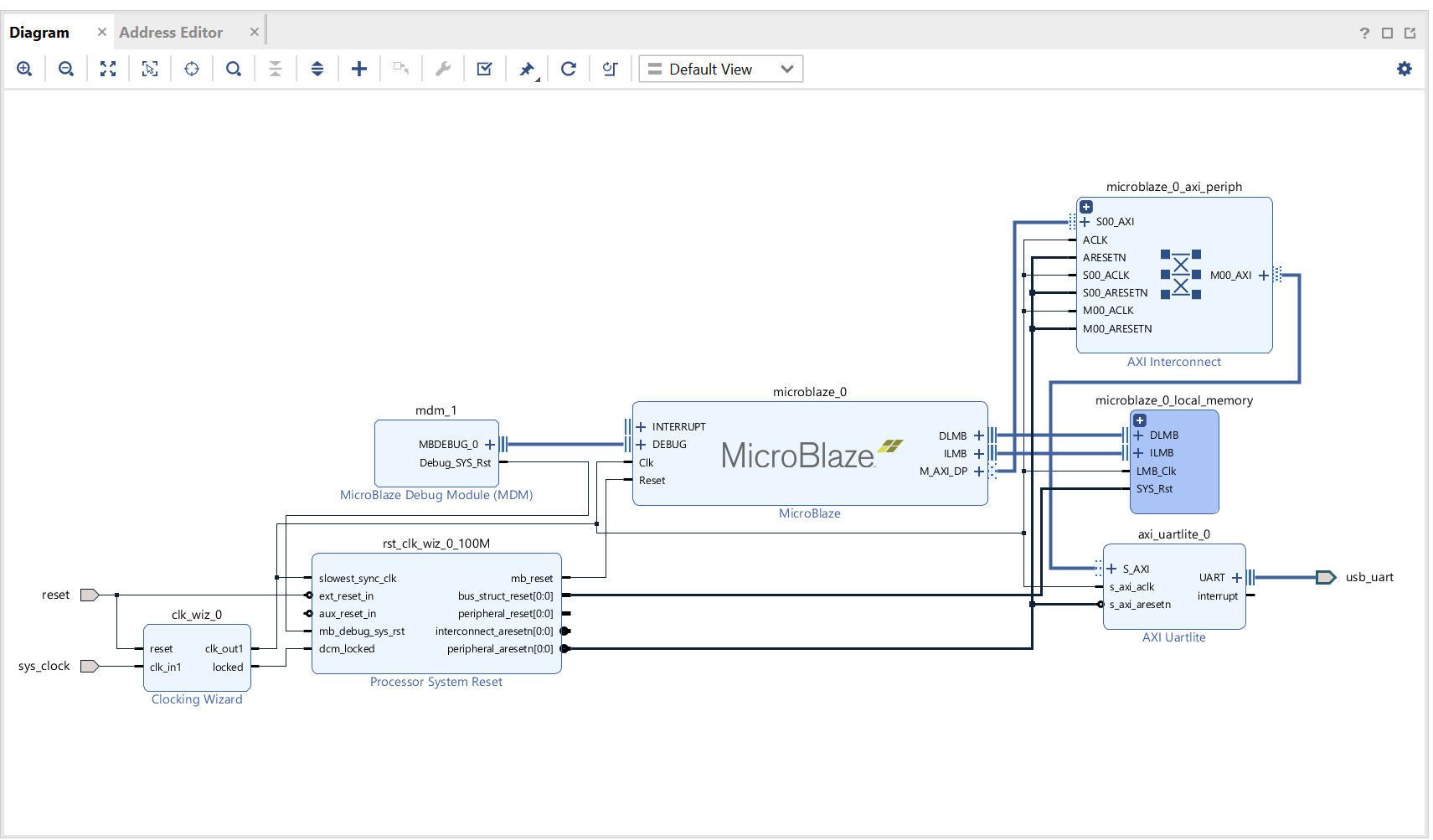Click the Collapse All icon
This screenshot has height=840, width=1433.
[276, 69]
